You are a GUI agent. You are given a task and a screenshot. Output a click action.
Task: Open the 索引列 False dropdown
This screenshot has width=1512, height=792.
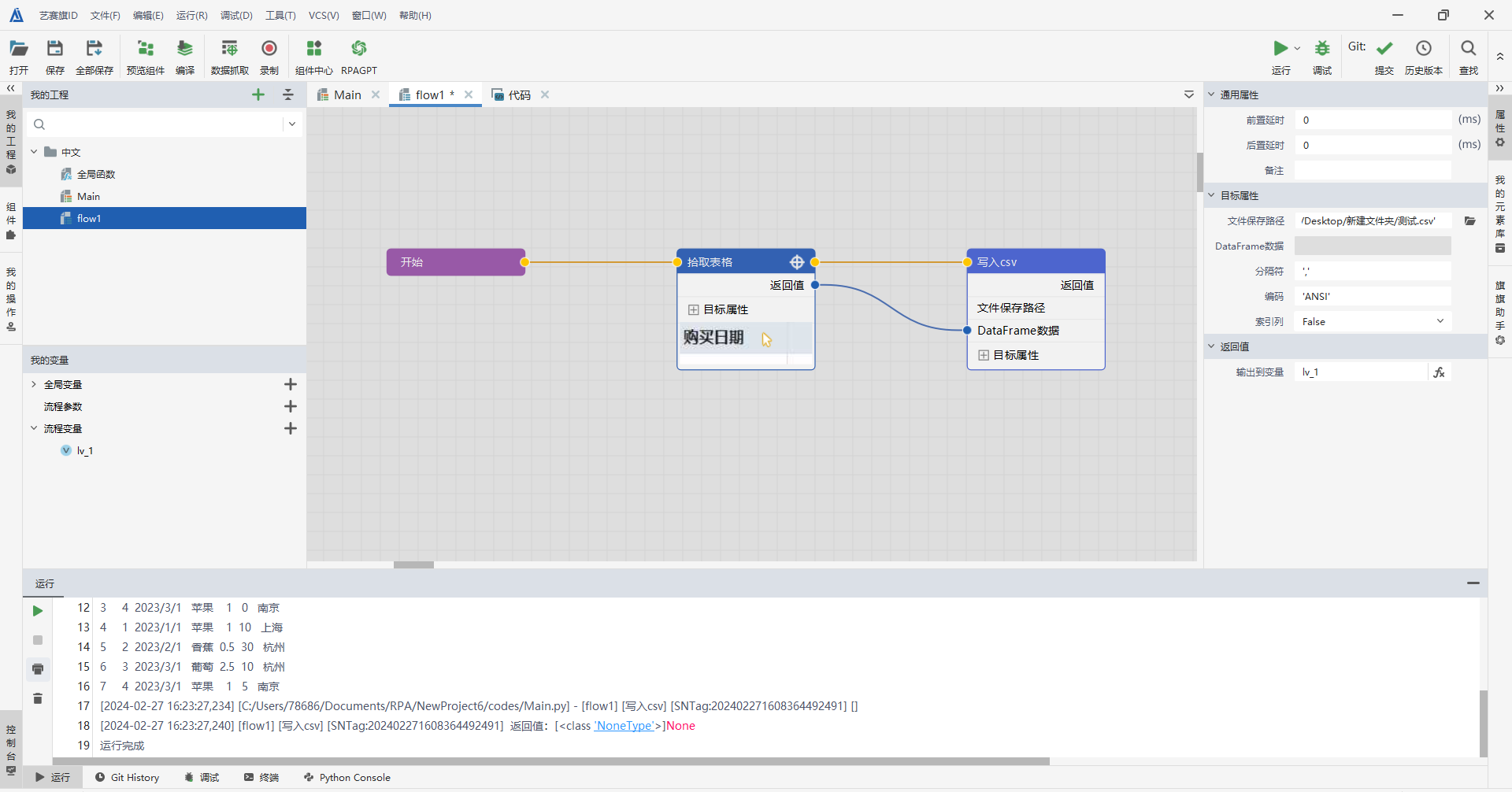click(x=1373, y=321)
